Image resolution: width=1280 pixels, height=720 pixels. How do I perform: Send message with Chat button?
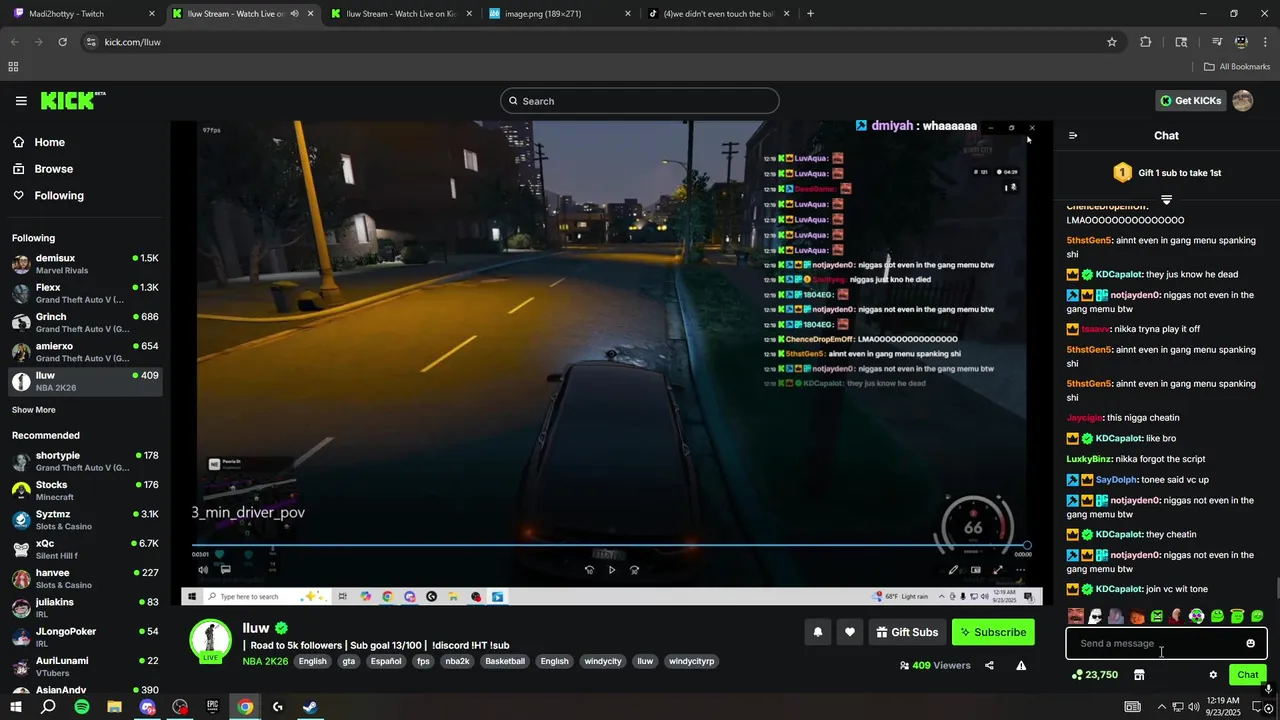pos(1247,675)
